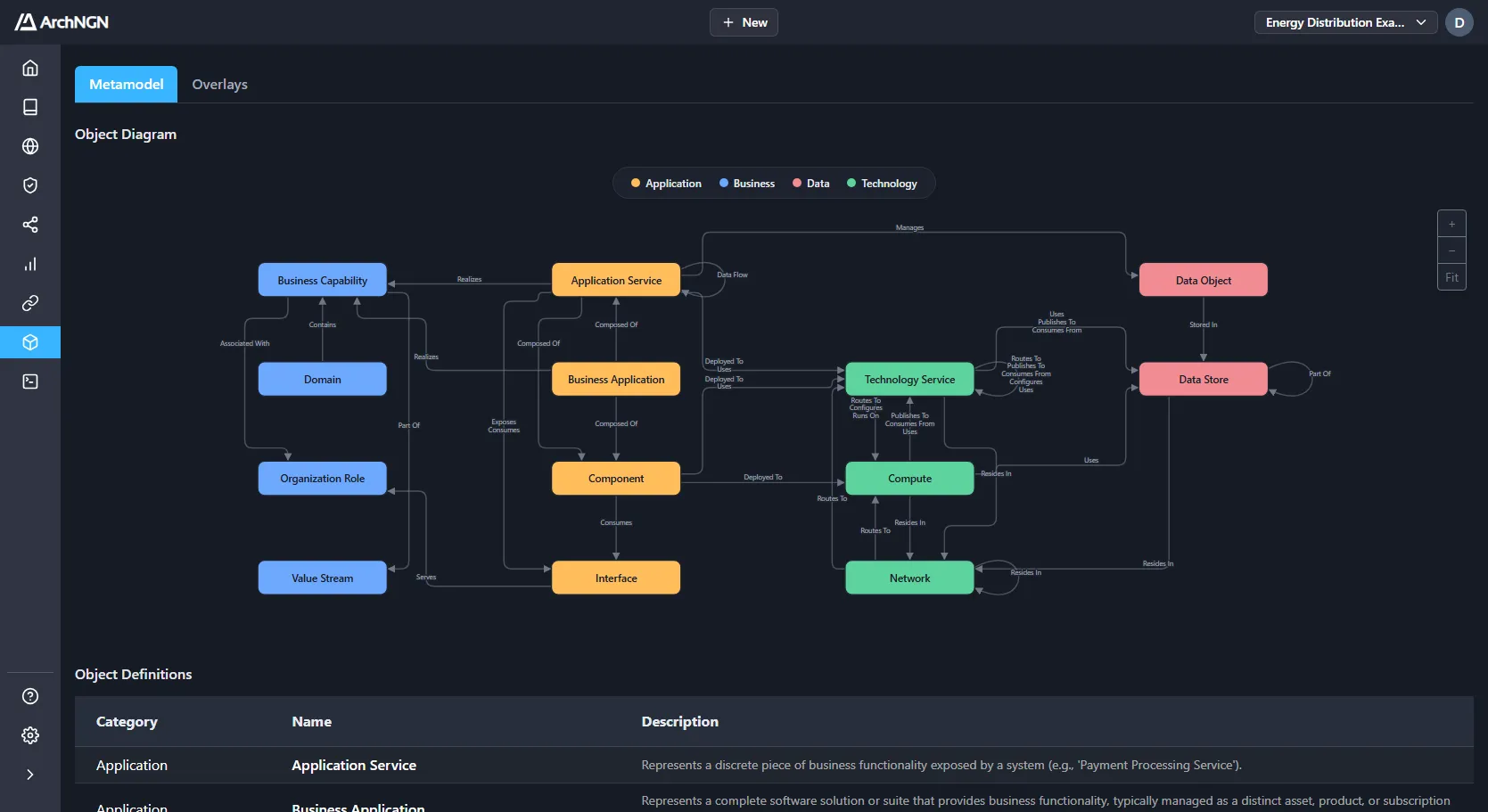Select the Data Store node
This screenshot has height=812, width=1488.
[x=1204, y=379]
